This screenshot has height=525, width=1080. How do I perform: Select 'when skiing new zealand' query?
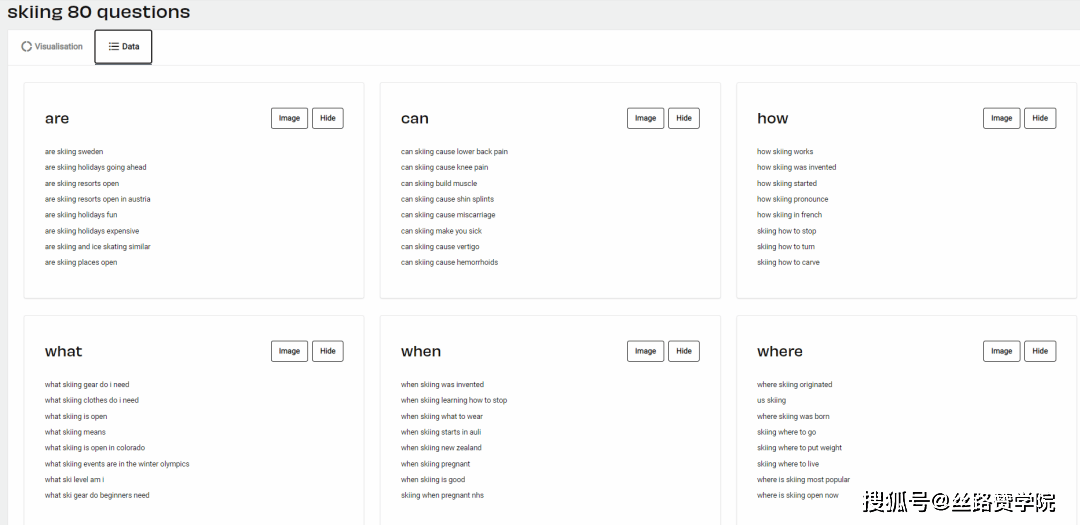441,448
